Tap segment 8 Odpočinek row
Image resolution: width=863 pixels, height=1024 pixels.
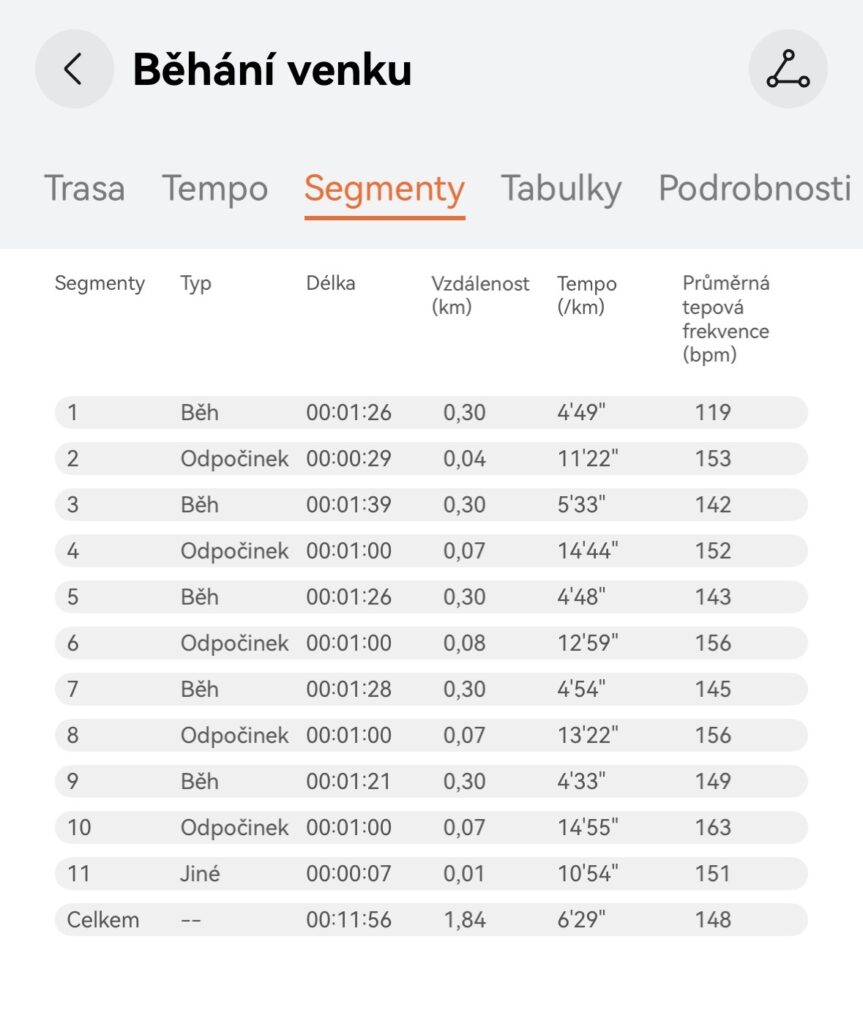(430, 735)
